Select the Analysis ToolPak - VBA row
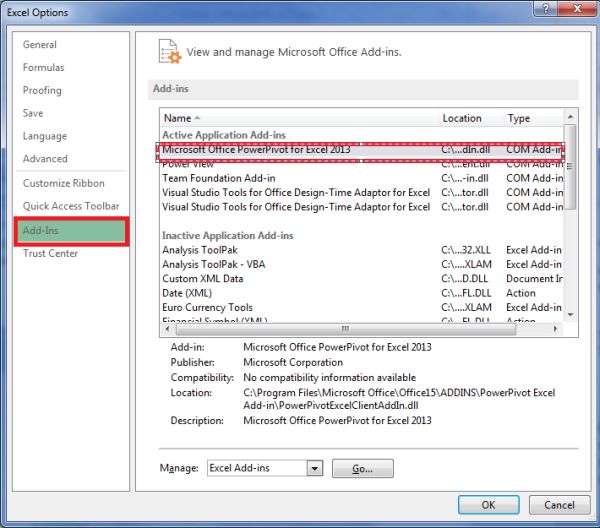 point(361,264)
